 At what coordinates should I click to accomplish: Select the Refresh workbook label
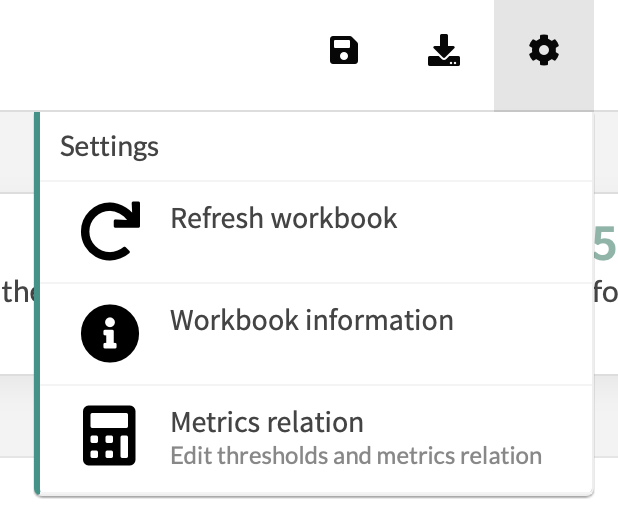click(x=284, y=218)
